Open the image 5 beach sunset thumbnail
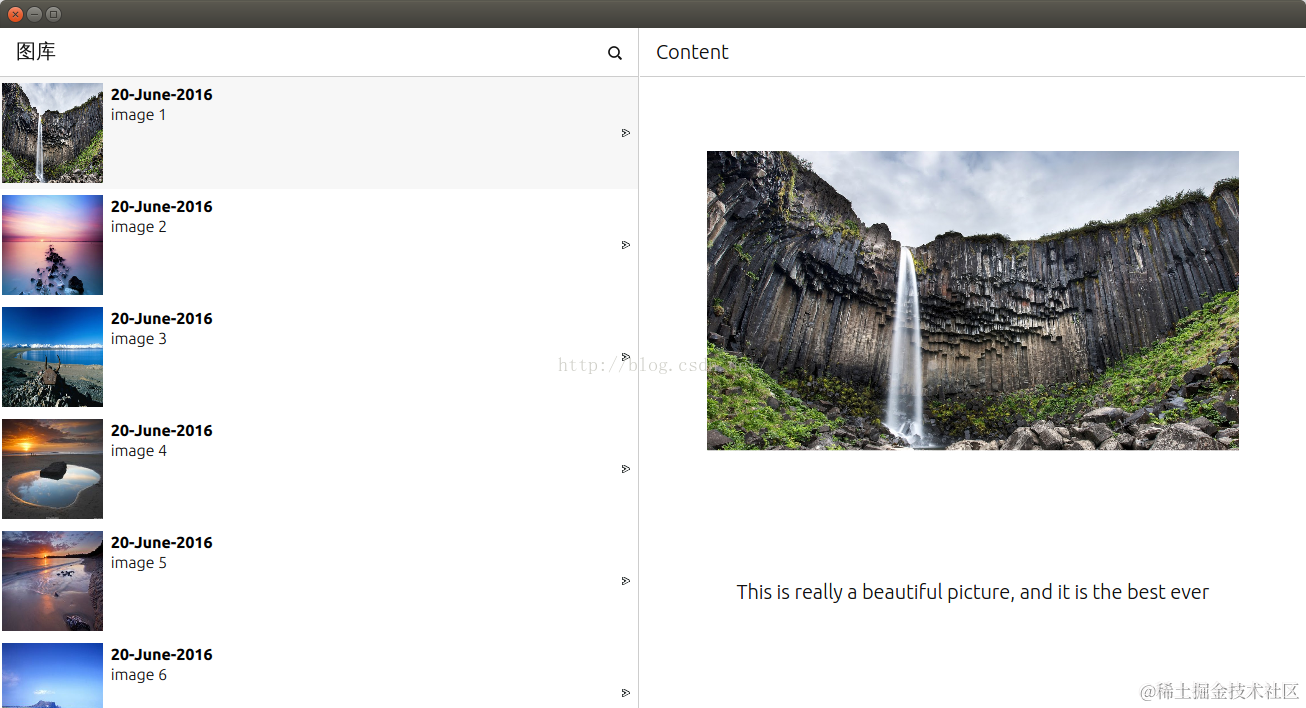The width and height of the screenshot is (1306, 708). coord(52,581)
